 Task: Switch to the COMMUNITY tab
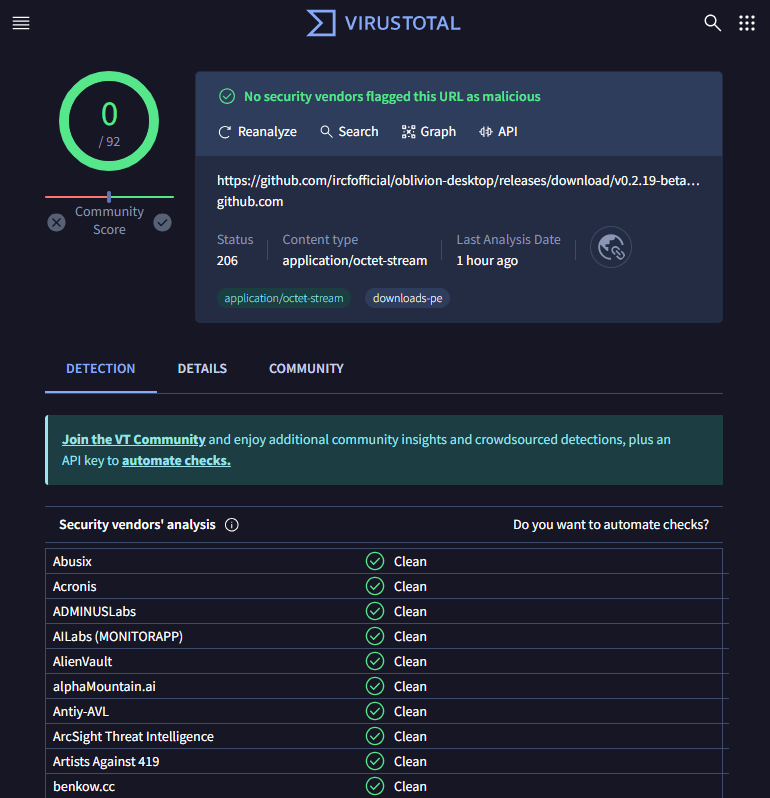(306, 368)
